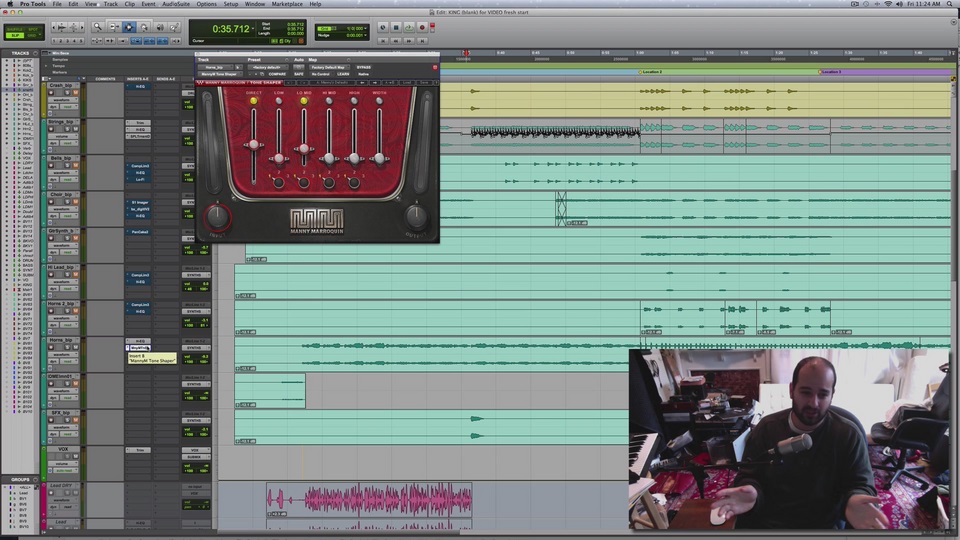The height and width of the screenshot is (540, 960).
Task: Open the Apple menu
Action: [x=10, y=4]
